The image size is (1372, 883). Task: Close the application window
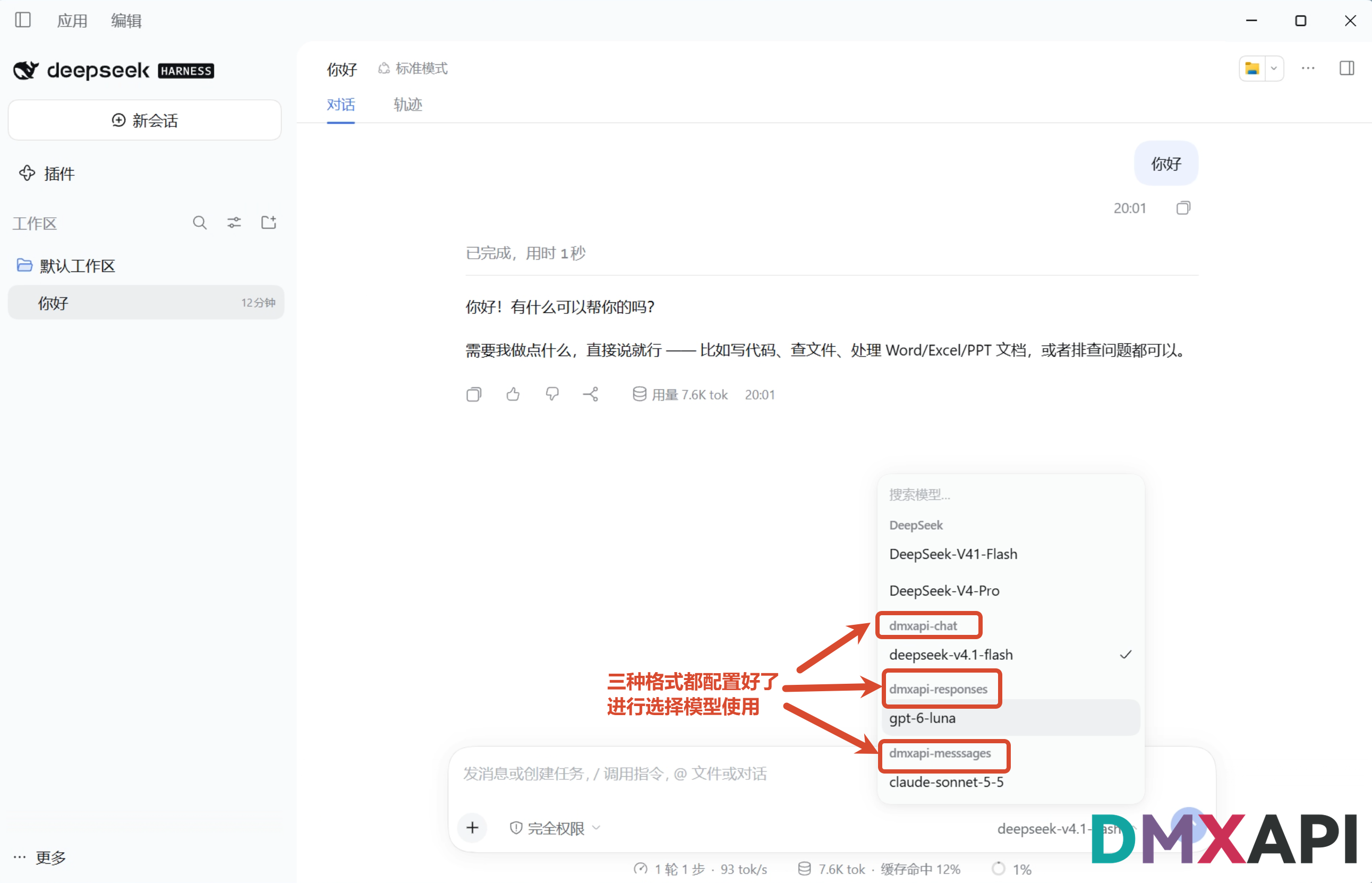tap(1350, 21)
